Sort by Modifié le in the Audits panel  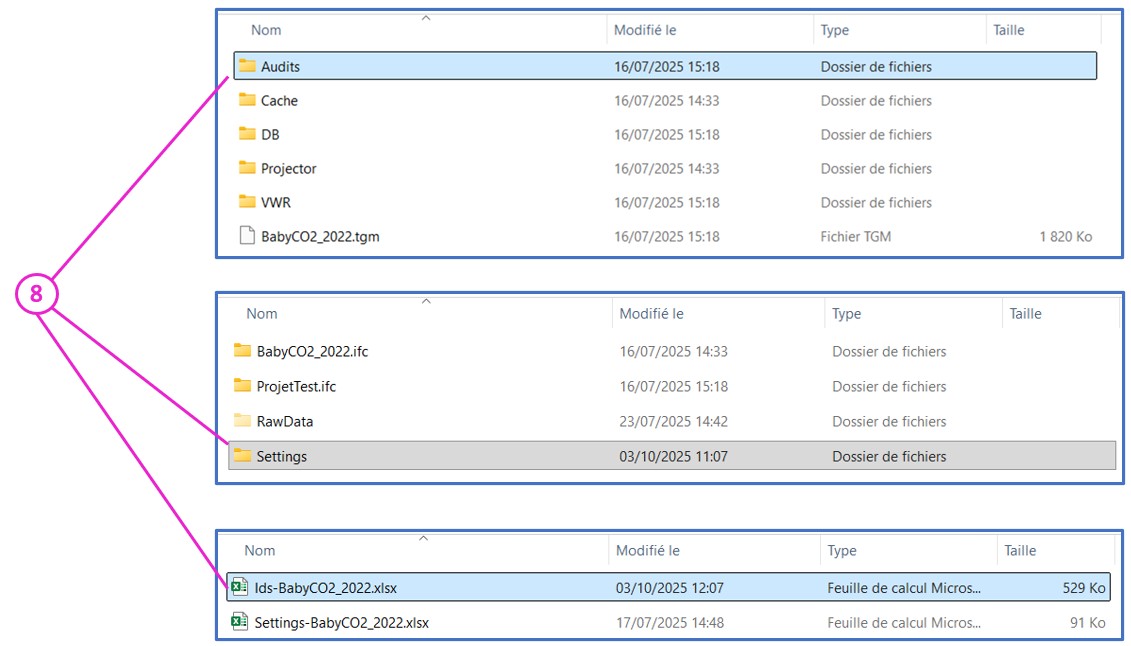(645, 30)
